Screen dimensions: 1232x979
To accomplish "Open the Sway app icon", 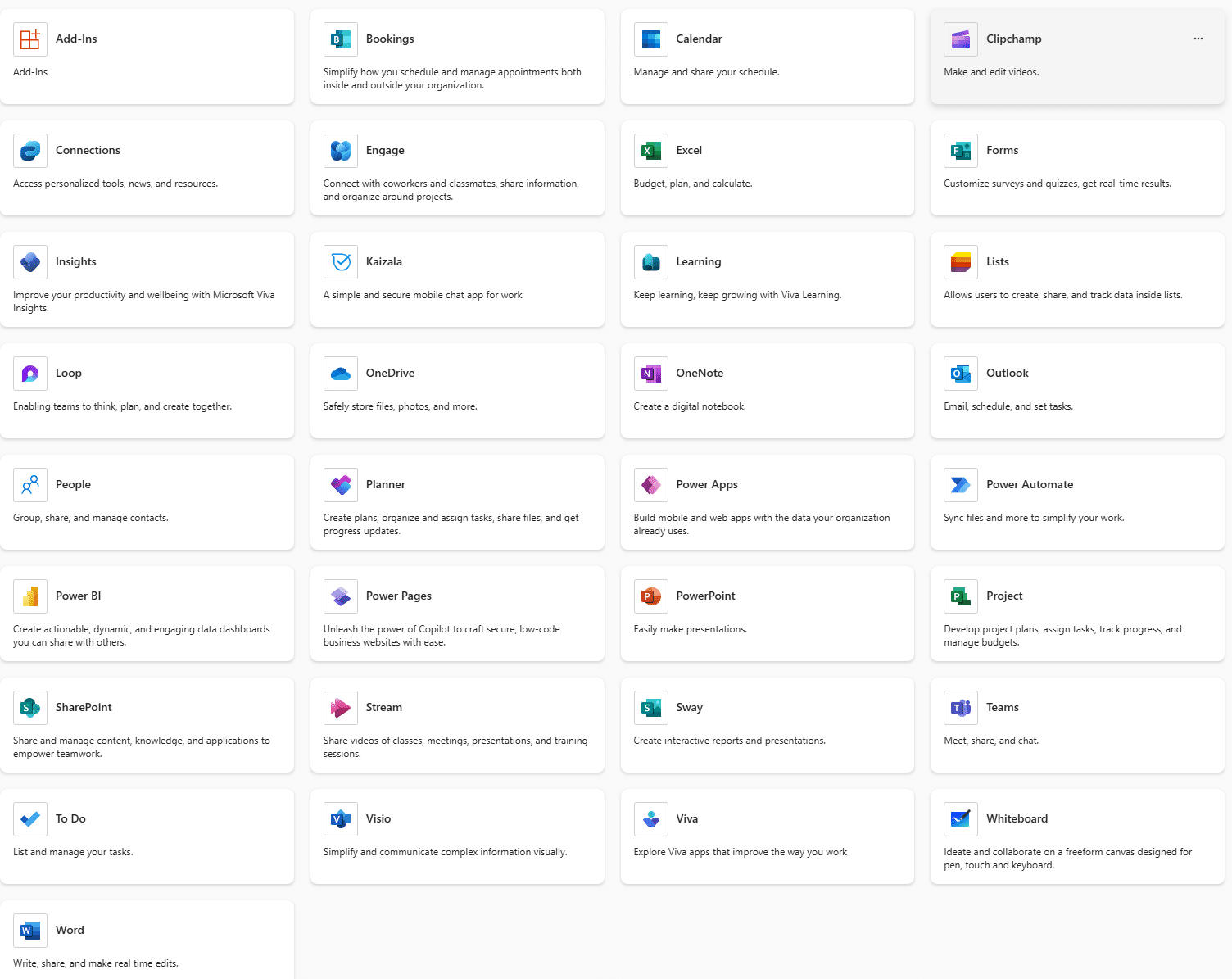I will pos(651,708).
